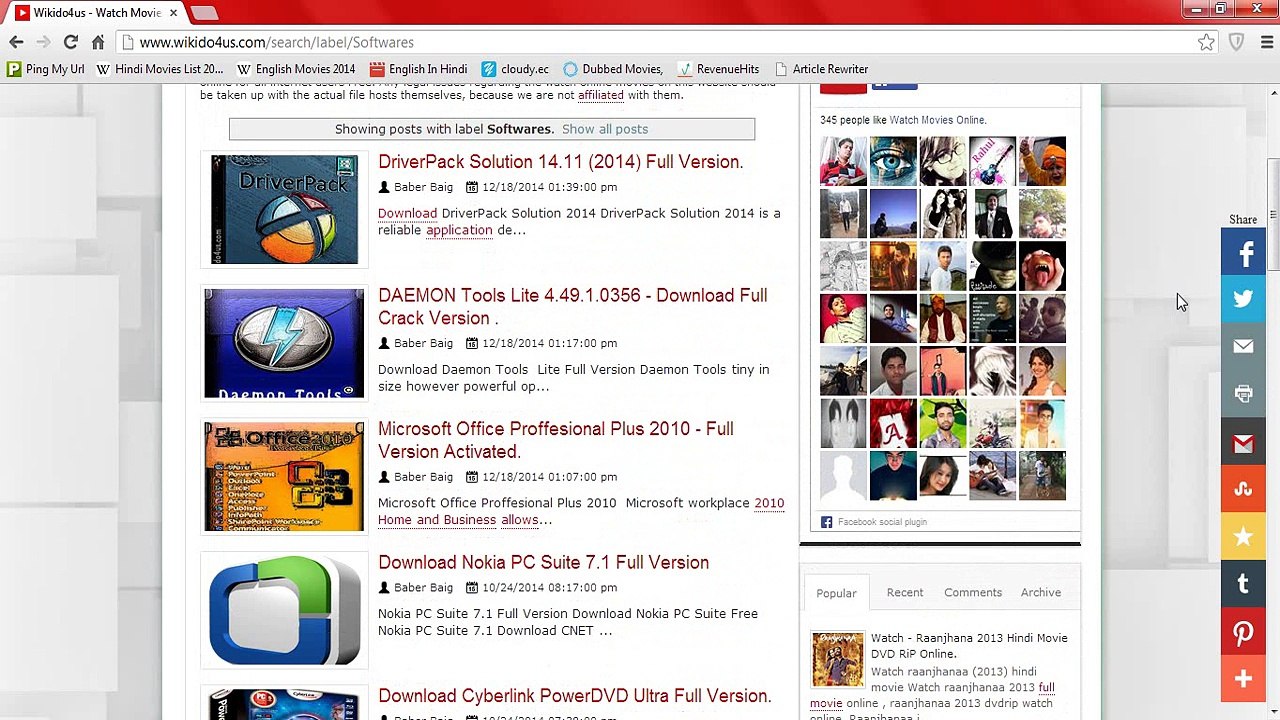
Task: Add page to favorites from share sidebar
Action: [x=1244, y=537]
